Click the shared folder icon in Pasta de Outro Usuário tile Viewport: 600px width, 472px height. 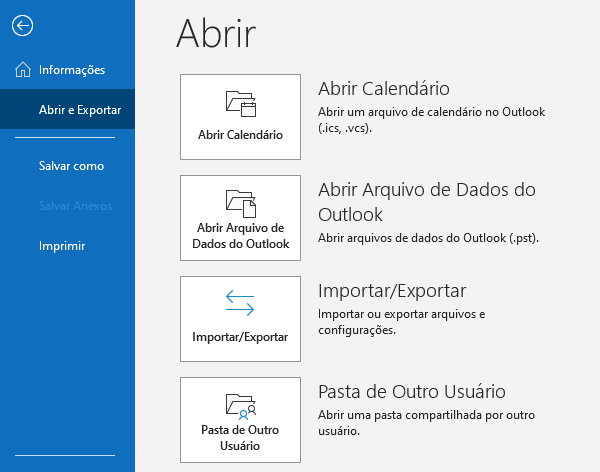click(x=241, y=407)
